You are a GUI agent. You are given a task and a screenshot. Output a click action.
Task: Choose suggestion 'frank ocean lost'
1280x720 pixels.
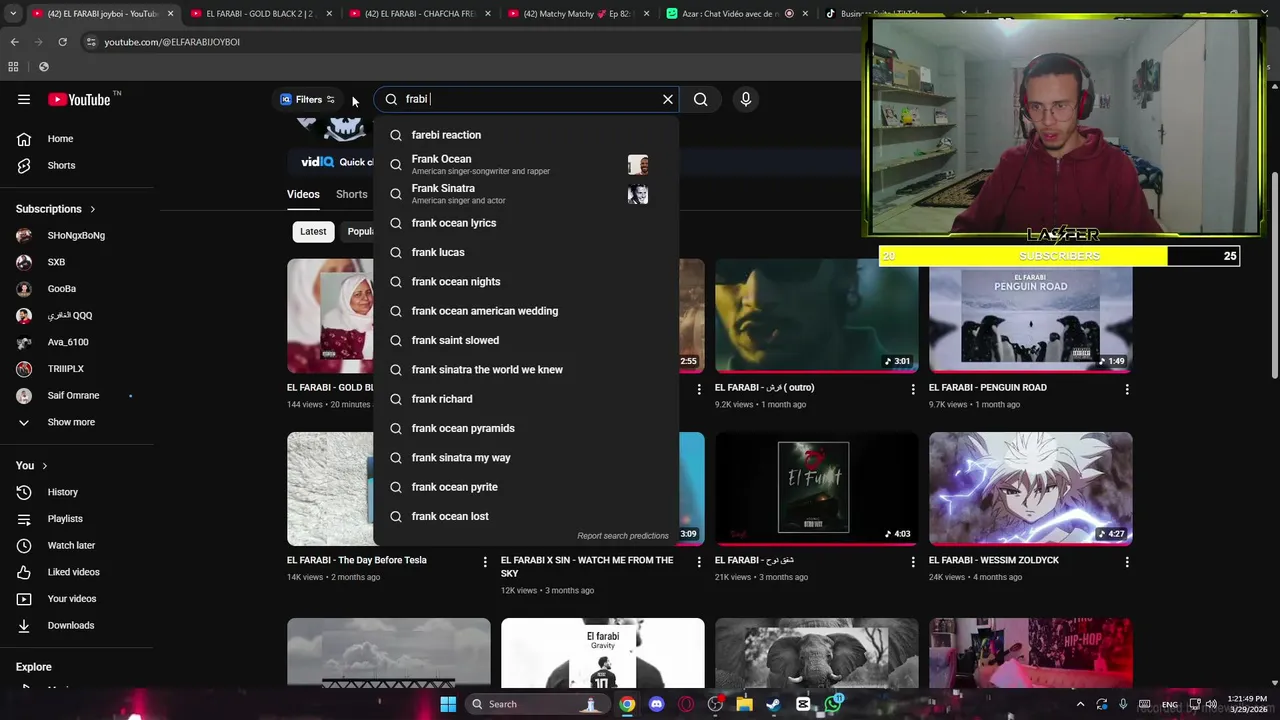click(x=526, y=516)
